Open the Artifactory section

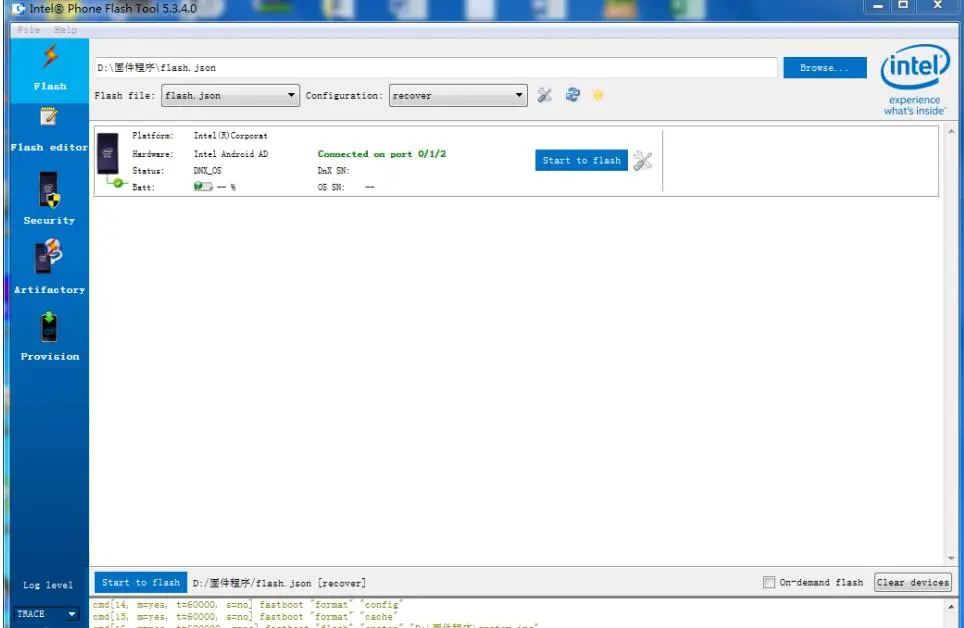pos(49,267)
